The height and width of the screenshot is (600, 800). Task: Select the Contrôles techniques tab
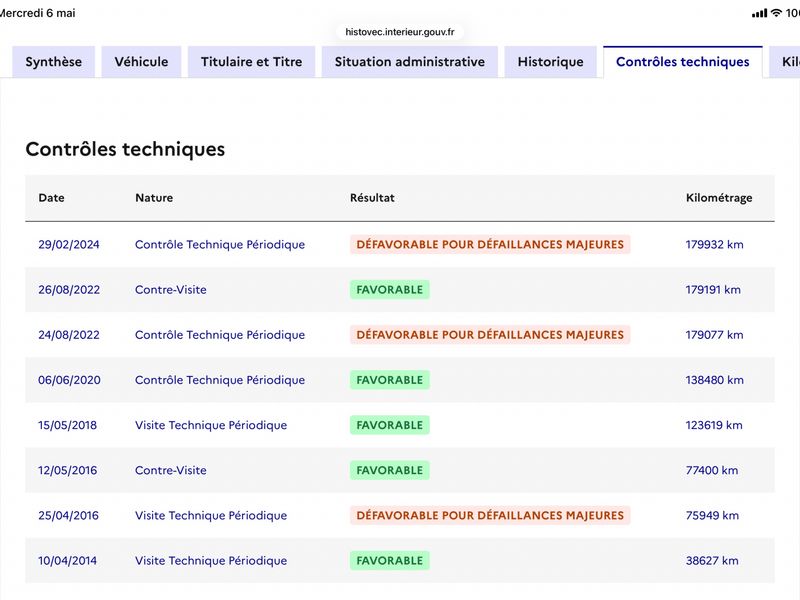(x=683, y=62)
